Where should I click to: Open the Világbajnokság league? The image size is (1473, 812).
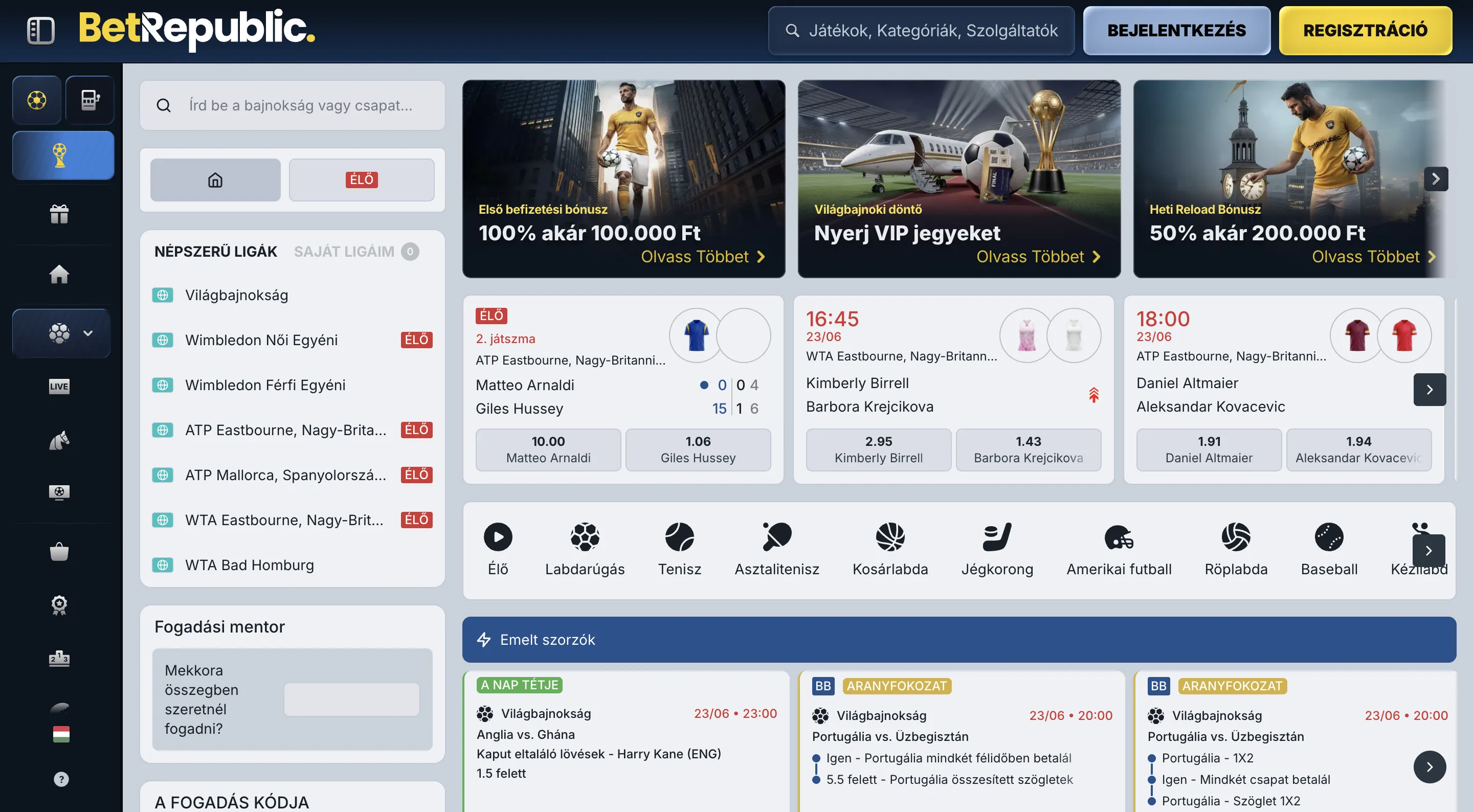pyautogui.click(x=292, y=295)
